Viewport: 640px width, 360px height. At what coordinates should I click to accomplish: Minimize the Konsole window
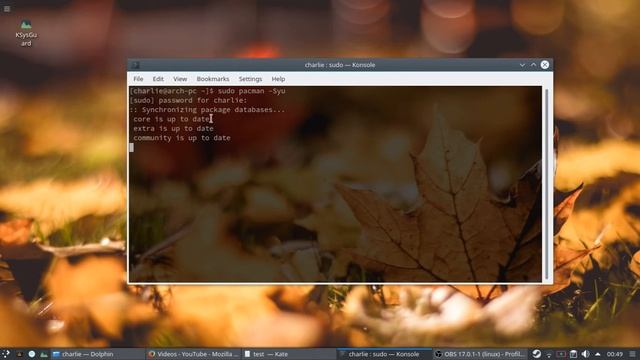(x=522, y=65)
